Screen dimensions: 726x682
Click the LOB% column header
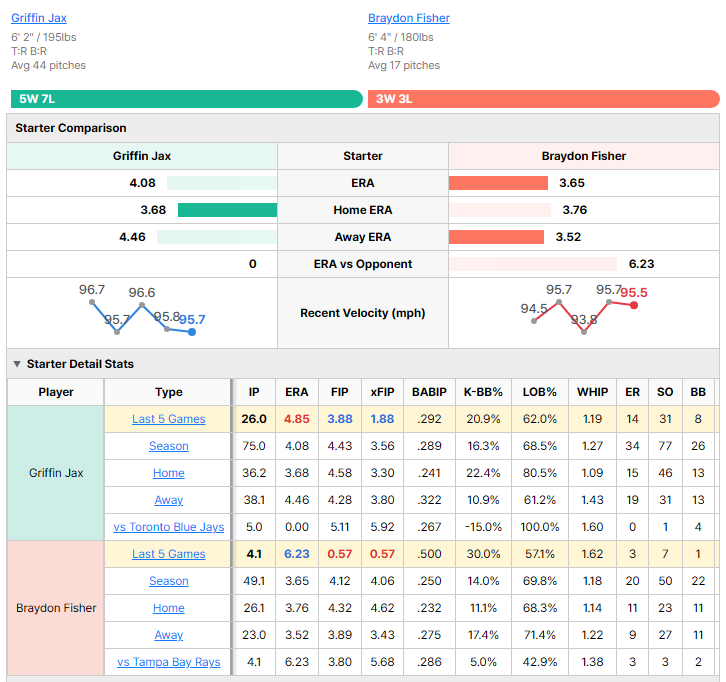tap(540, 392)
